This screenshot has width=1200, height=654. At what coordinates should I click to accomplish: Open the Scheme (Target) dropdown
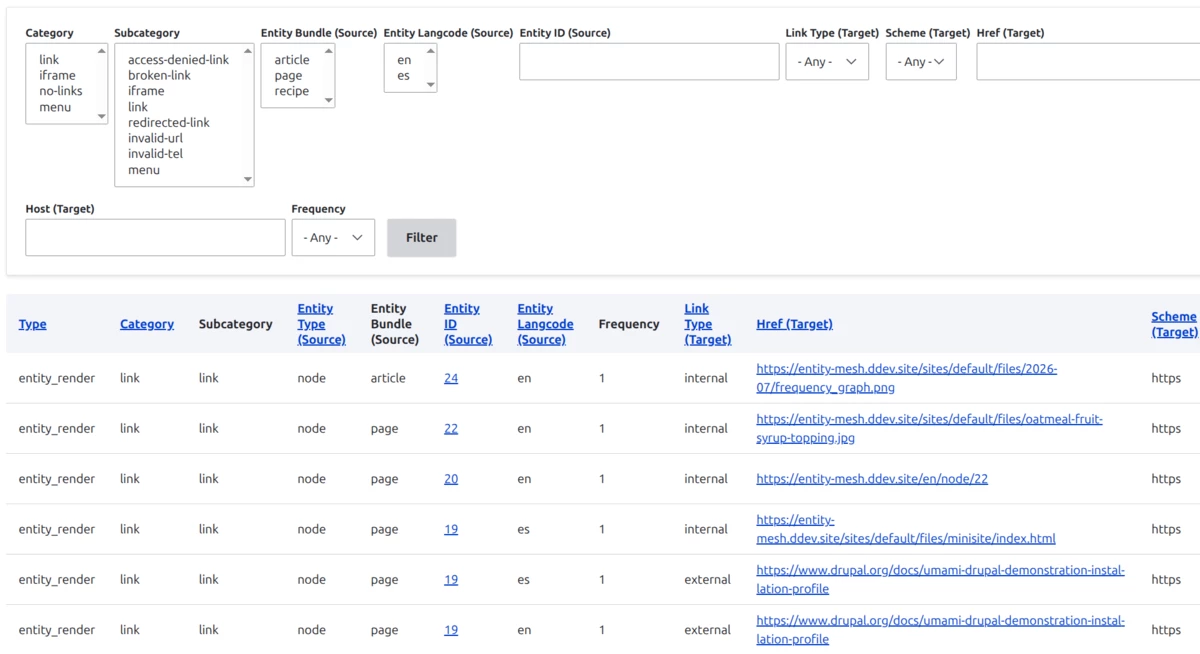coord(921,62)
